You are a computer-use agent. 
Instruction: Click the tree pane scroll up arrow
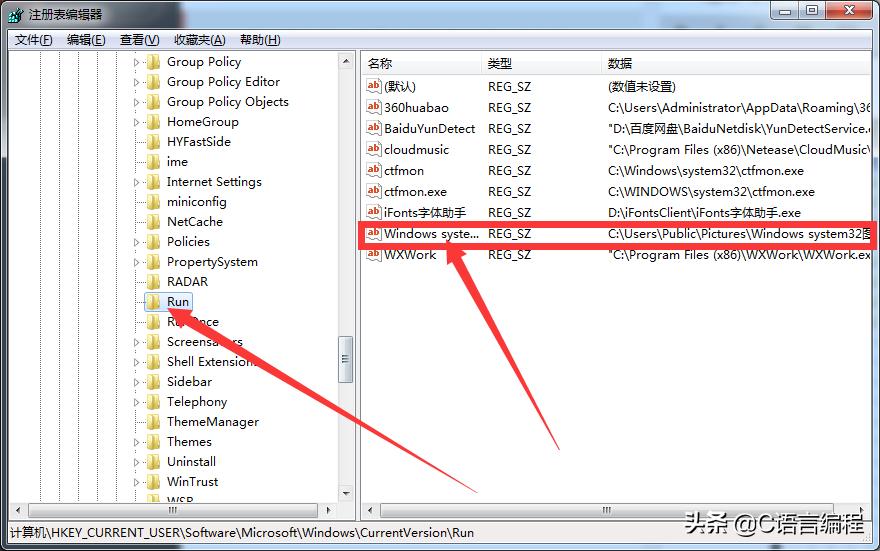click(346, 61)
